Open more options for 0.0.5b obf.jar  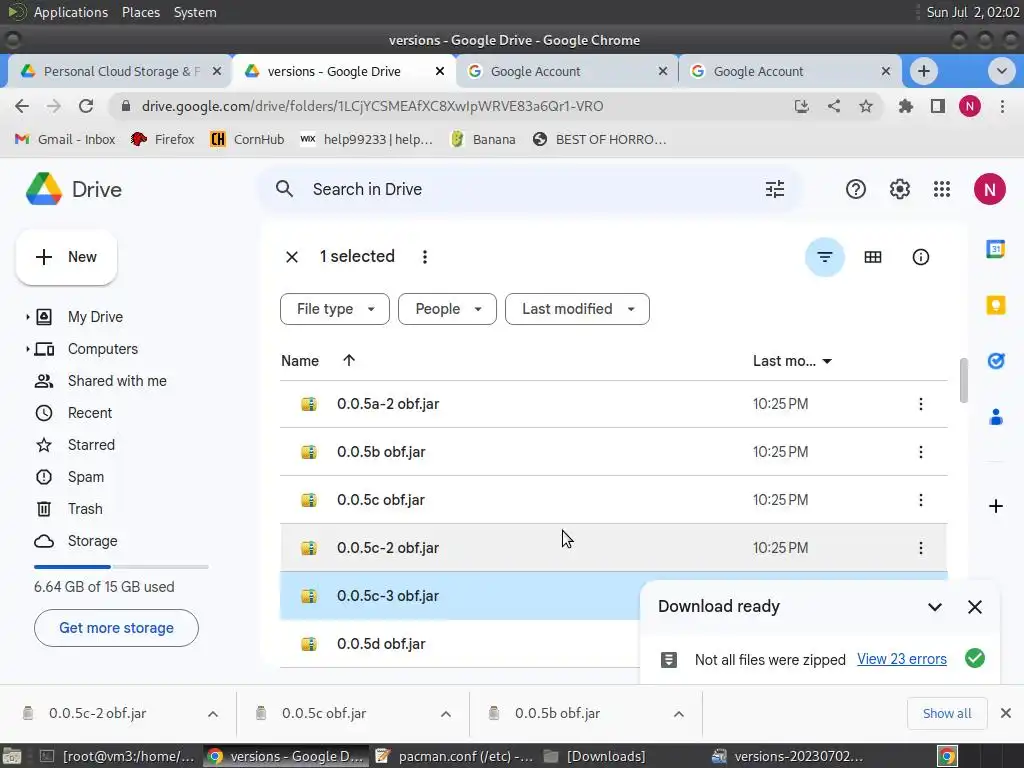[x=921, y=452]
